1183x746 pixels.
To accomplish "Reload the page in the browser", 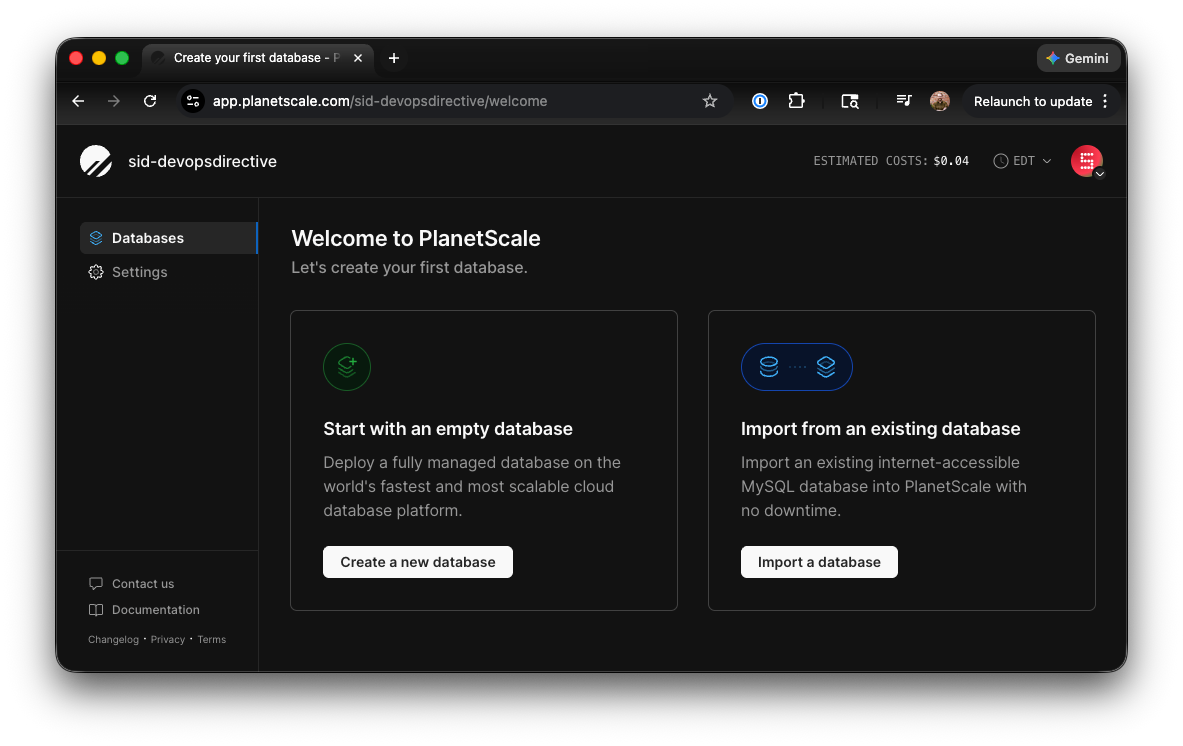I will click(150, 101).
